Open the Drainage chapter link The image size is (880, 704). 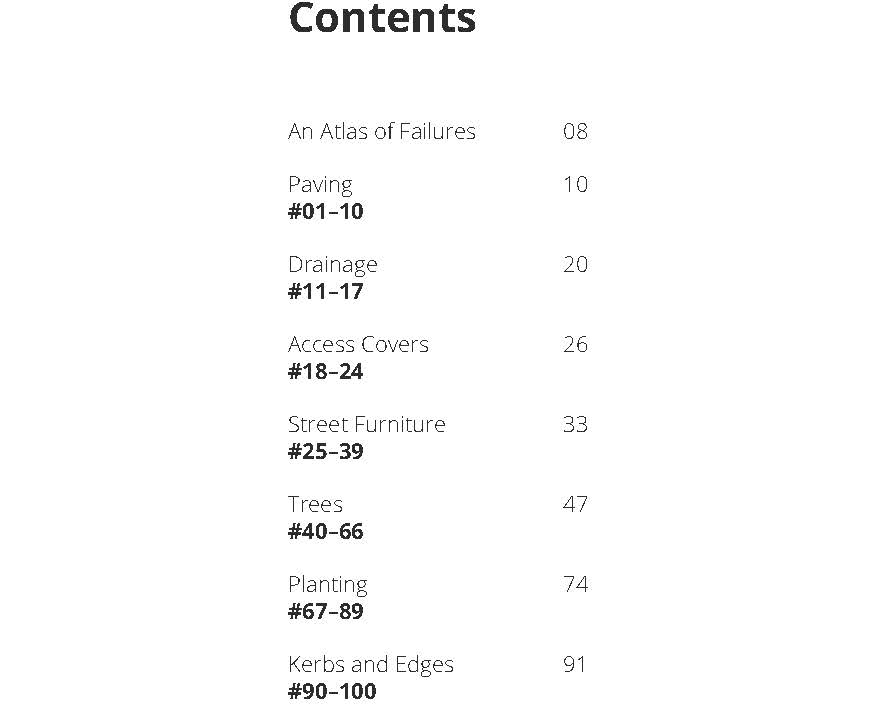click(x=333, y=264)
